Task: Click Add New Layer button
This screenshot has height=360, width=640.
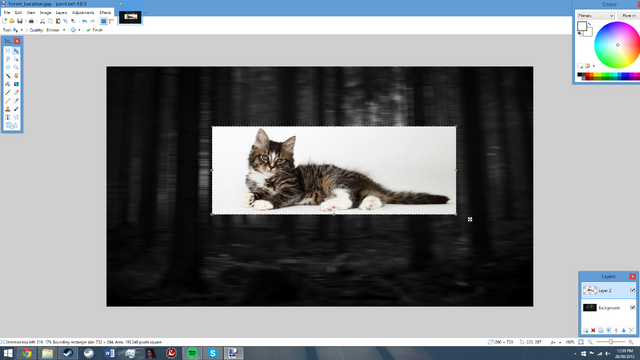Action: pyautogui.click(x=586, y=330)
